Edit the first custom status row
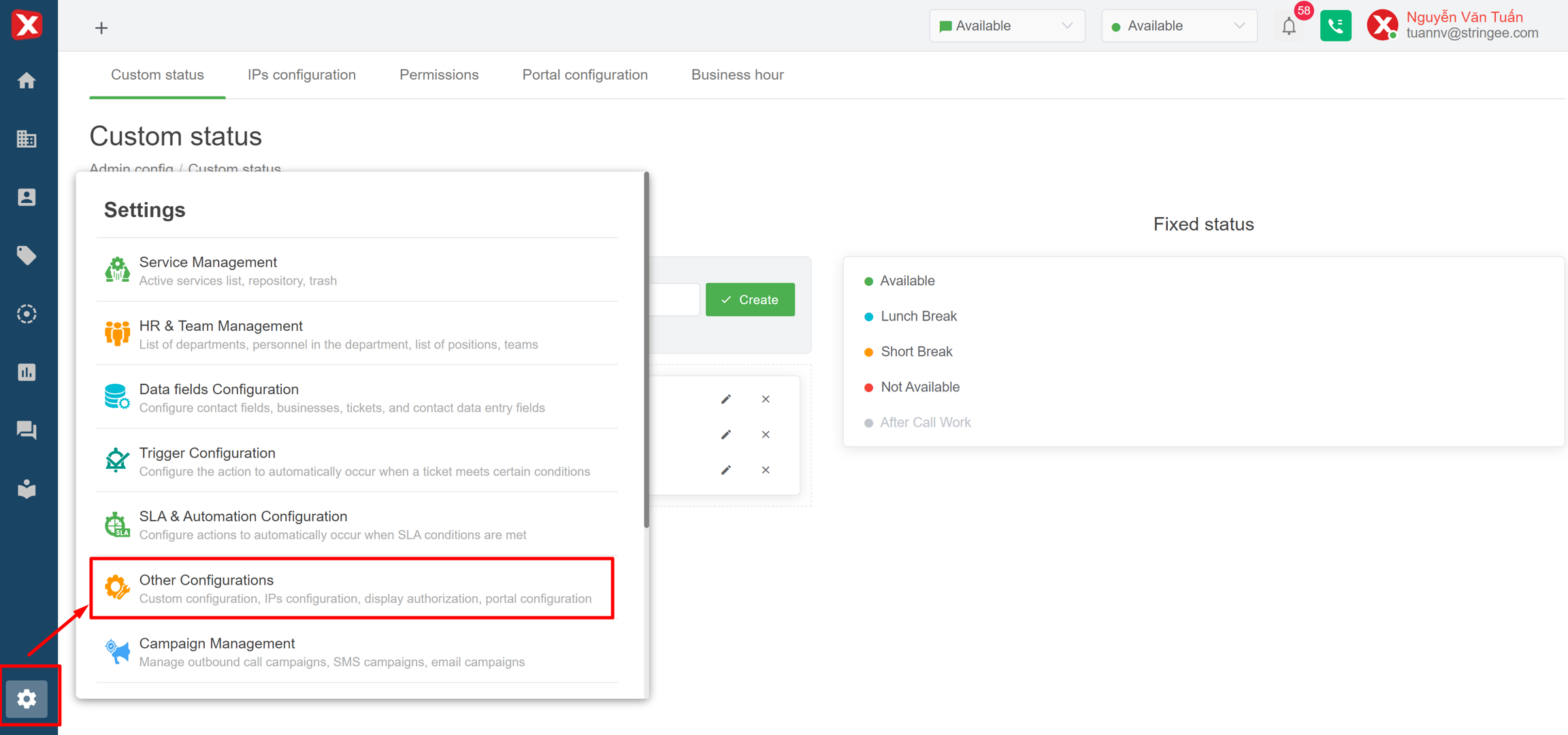The height and width of the screenshot is (735, 1568). click(726, 399)
